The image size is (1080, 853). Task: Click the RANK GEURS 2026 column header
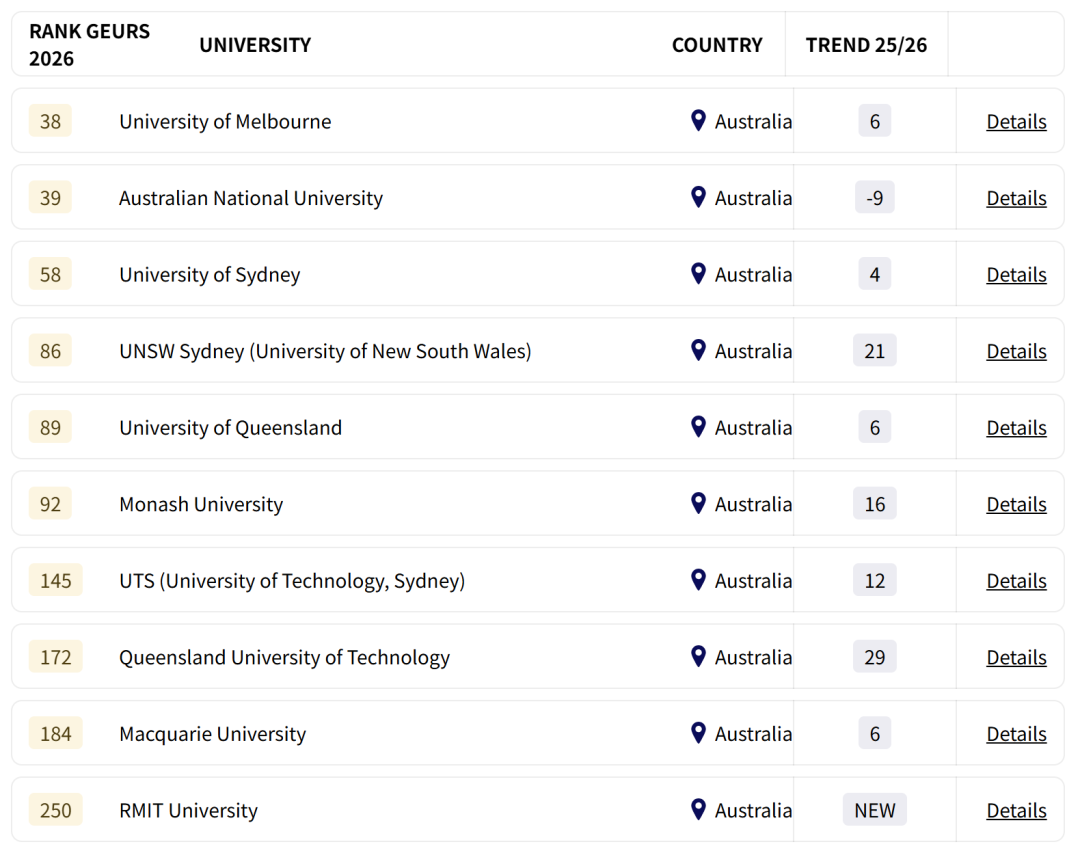(89, 45)
